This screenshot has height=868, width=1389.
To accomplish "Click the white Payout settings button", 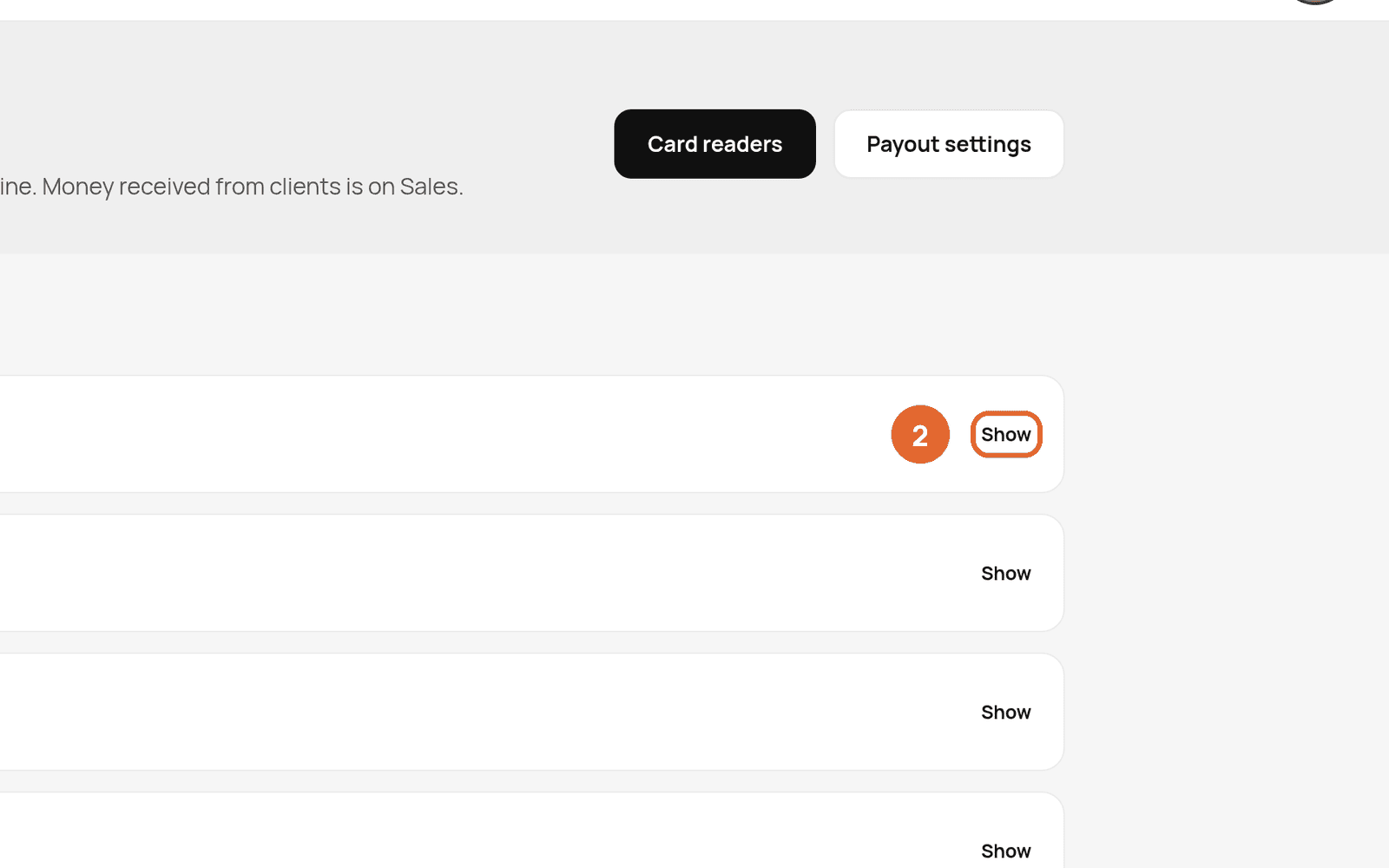I will 949,144.
